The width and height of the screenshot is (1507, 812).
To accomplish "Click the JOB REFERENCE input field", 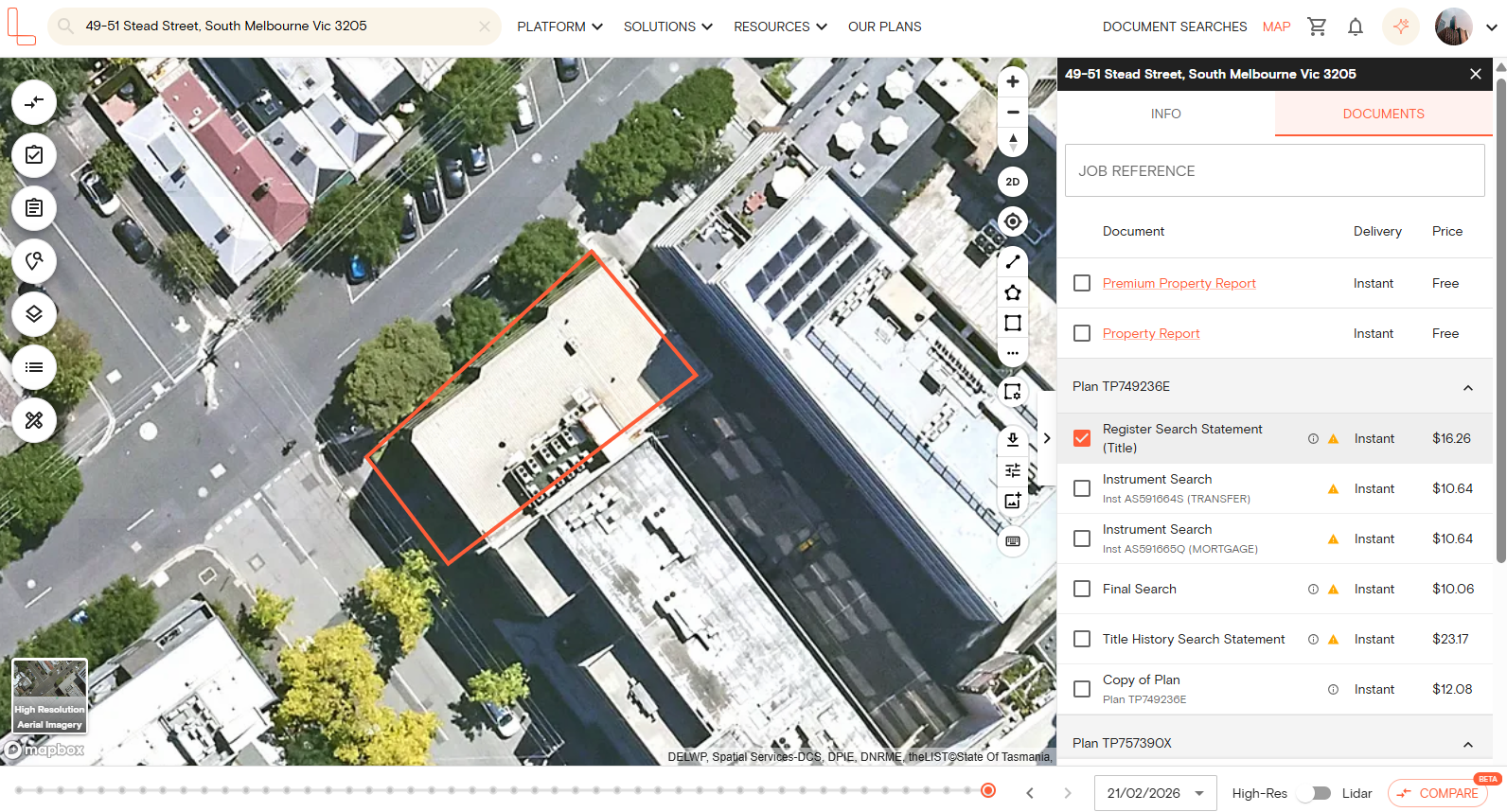I will click(x=1275, y=170).
